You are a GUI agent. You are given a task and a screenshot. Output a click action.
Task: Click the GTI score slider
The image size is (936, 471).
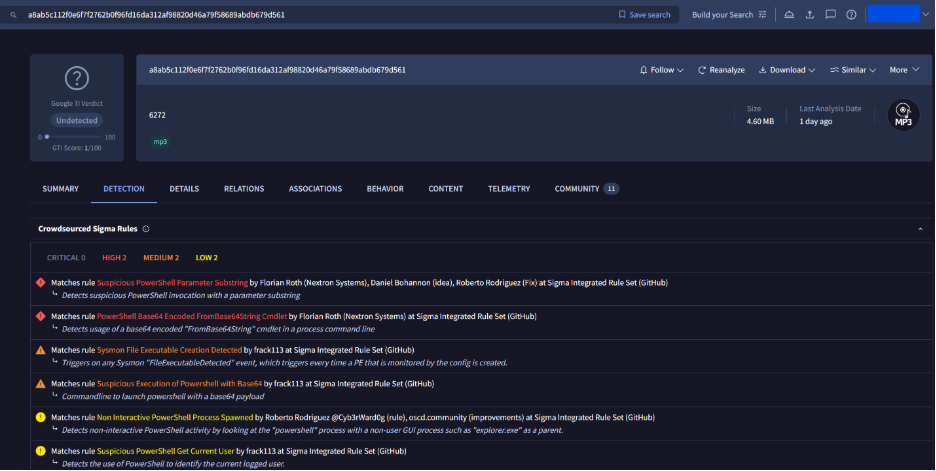(73, 137)
